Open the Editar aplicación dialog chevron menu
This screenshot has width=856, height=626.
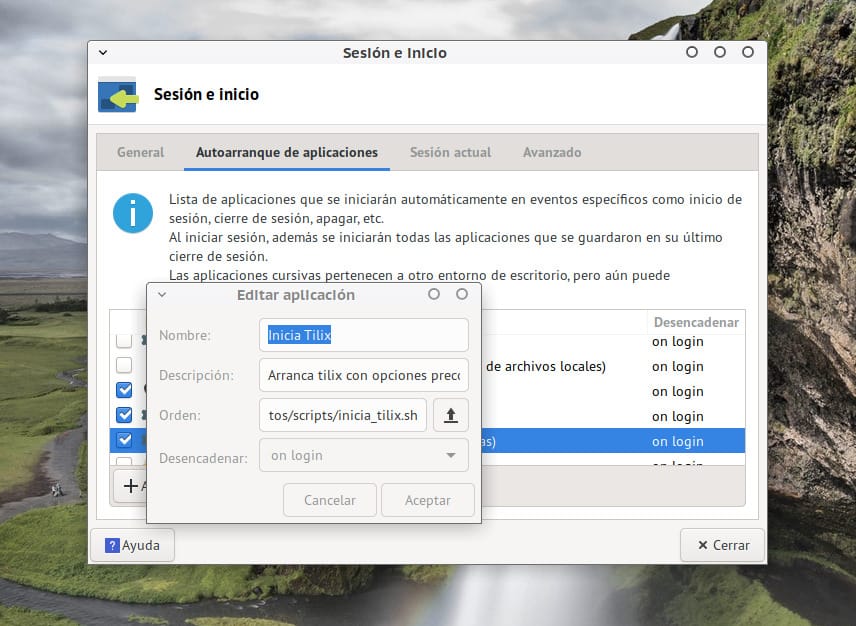(x=161, y=294)
